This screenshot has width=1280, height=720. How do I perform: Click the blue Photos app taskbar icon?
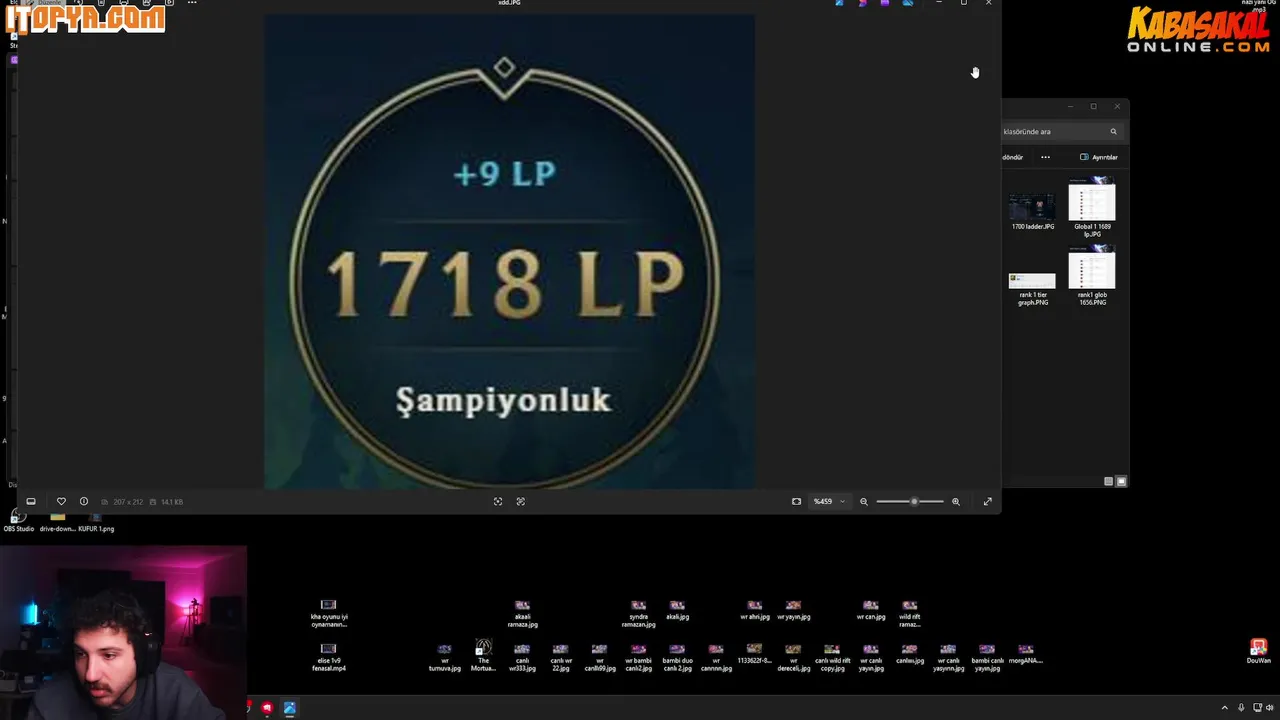pyautogui.click(x=289, y=708)
